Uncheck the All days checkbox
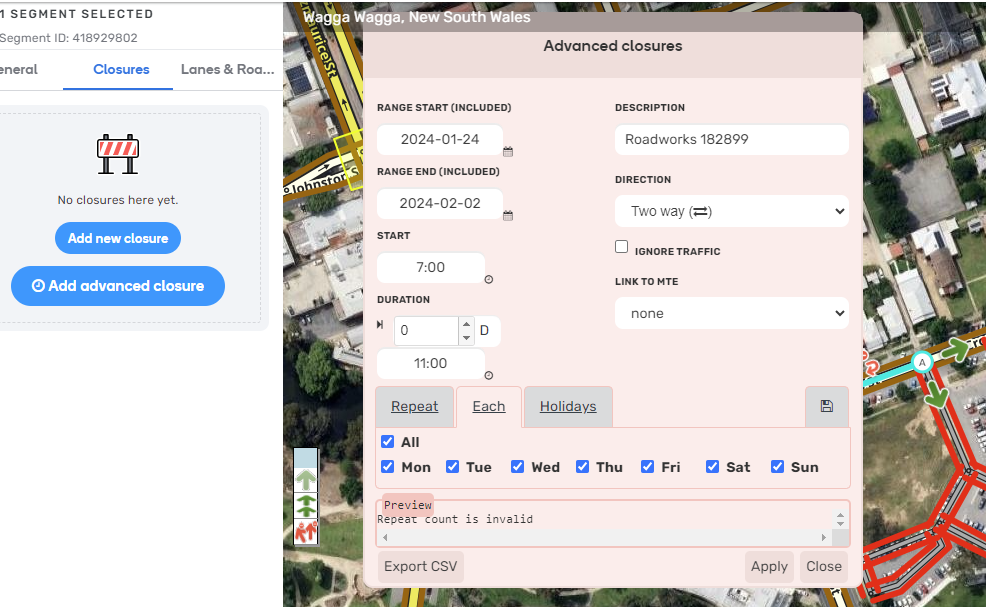Viewport: 986px width, 607px height. (388, 442)
